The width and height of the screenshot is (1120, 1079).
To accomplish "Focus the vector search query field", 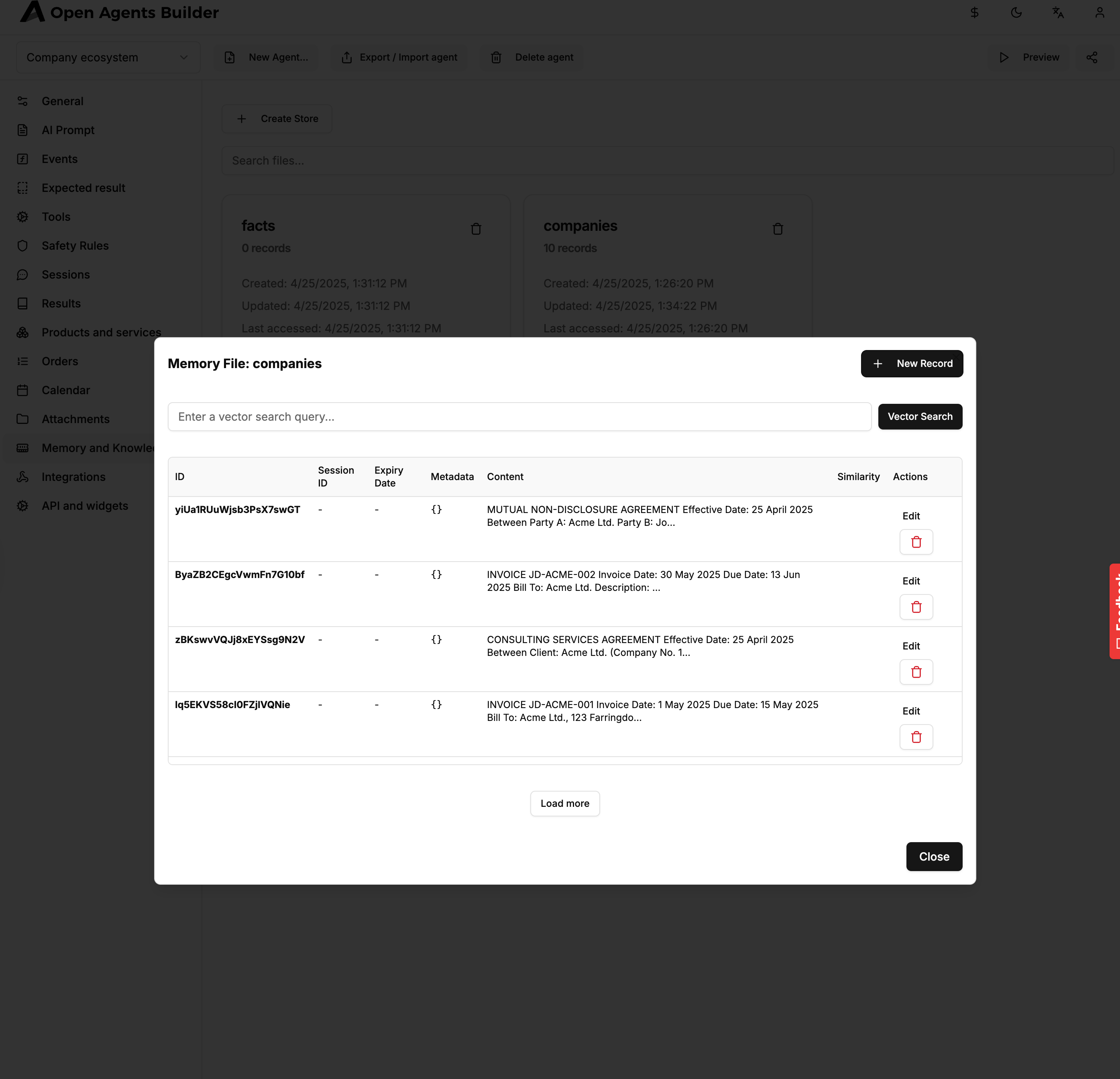I will (x=519, y=417).
